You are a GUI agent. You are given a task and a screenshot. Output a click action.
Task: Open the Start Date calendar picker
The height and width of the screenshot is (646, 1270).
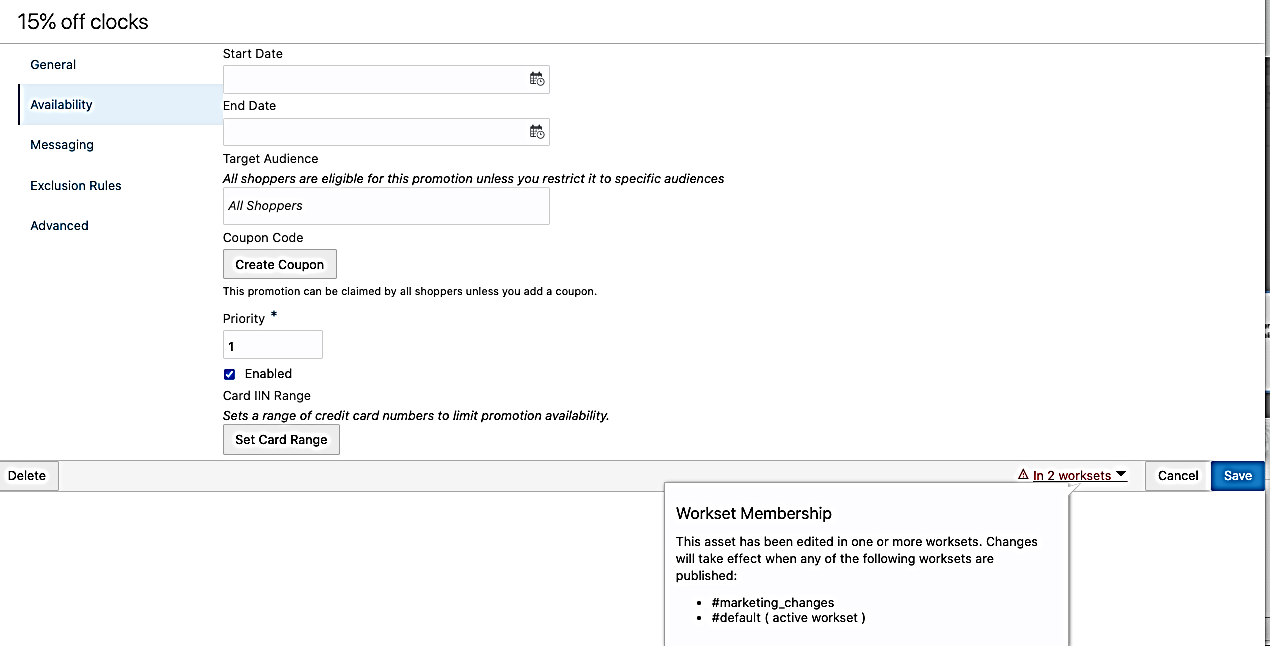537,79
